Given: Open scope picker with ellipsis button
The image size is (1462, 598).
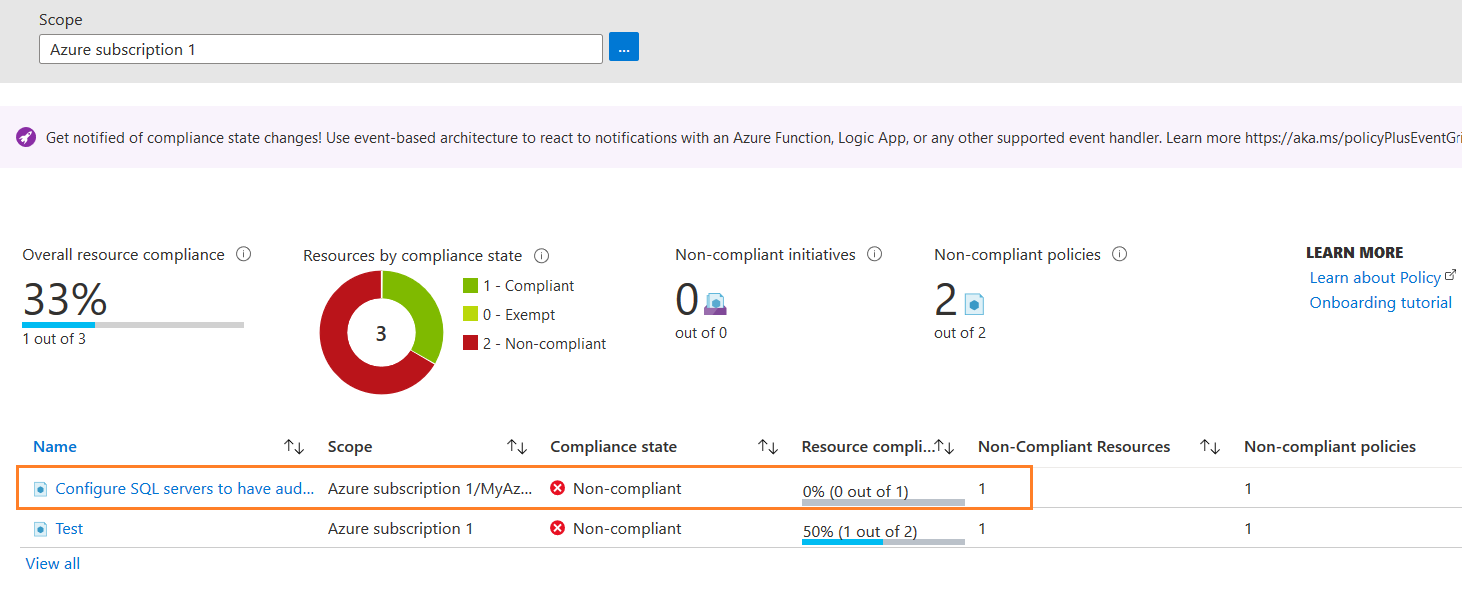Looking at the screenshot, I should tap(624, 48).
